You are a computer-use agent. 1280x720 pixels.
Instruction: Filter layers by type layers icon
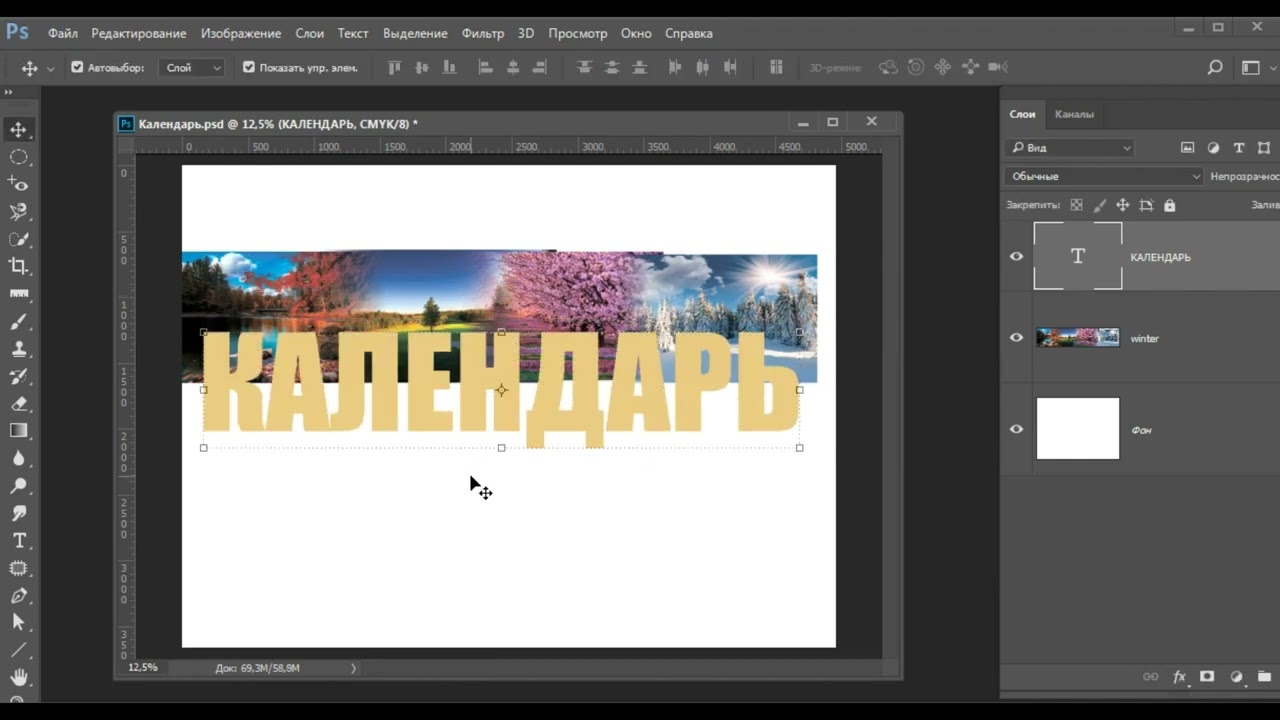[x=1239, y=147]
